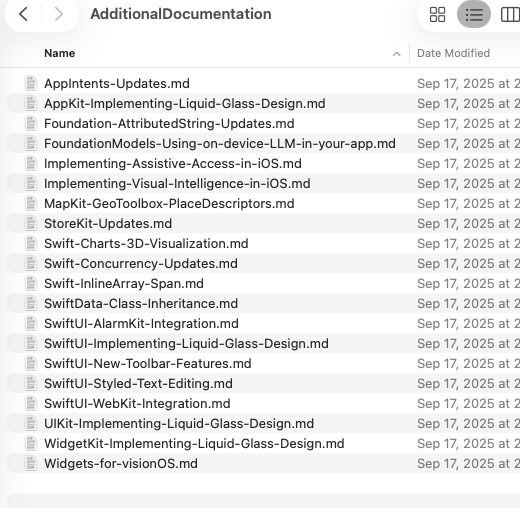
Task: Click document icon of Foundation-AttributedString-Updates.md
Action: [x=31, y=123]
